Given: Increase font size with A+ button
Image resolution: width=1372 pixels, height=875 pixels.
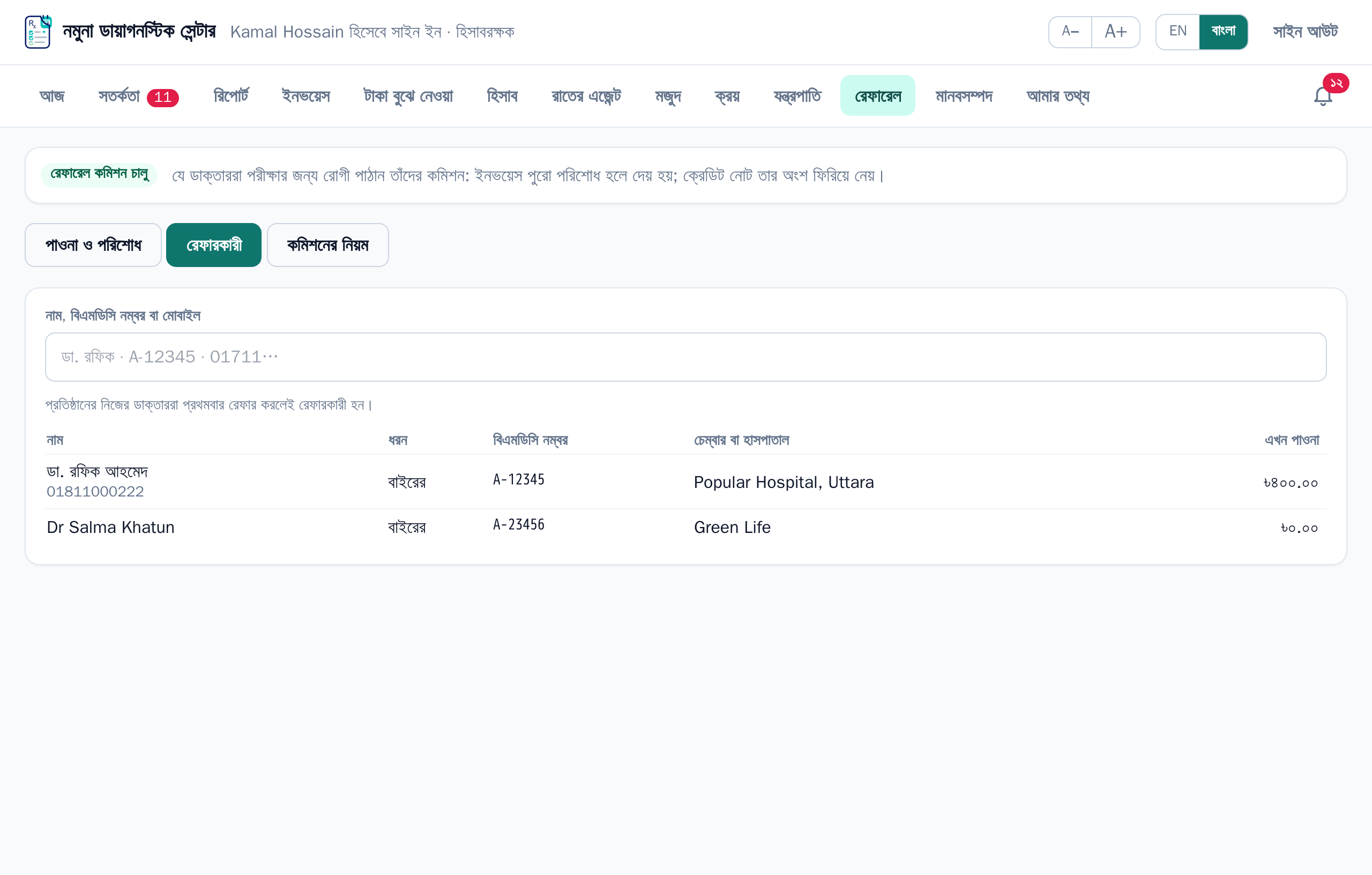Looking at the screenshot, I should tap(1116, 32).
